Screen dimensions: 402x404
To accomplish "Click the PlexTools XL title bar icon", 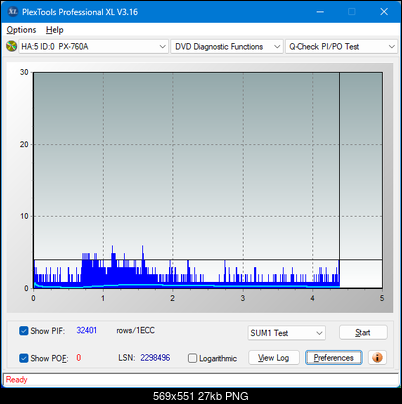I will coord(13,12).
